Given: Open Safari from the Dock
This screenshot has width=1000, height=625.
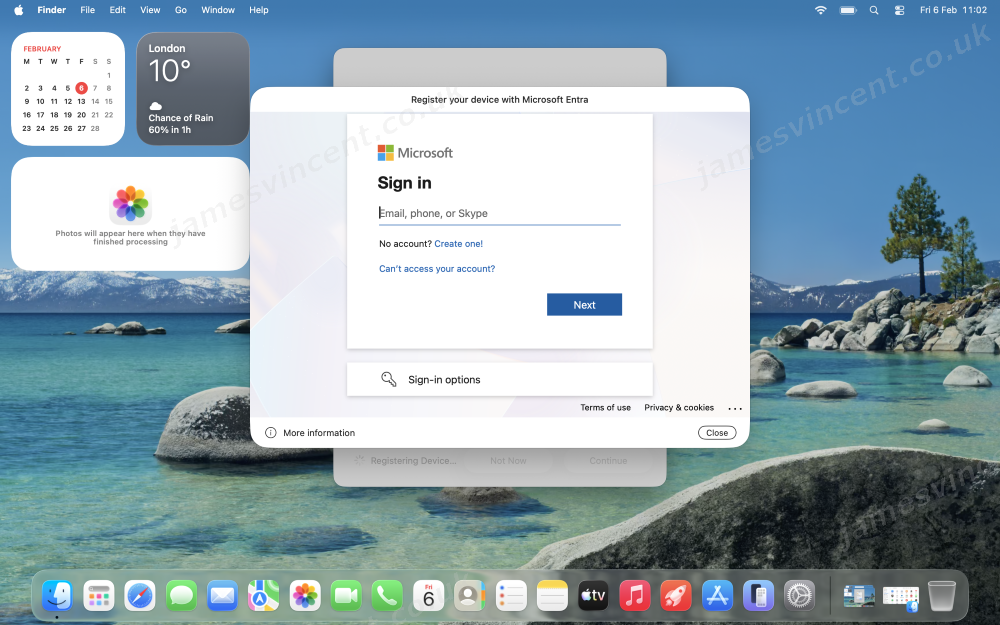Looking at the screenshot, I should tap(140, 596).
